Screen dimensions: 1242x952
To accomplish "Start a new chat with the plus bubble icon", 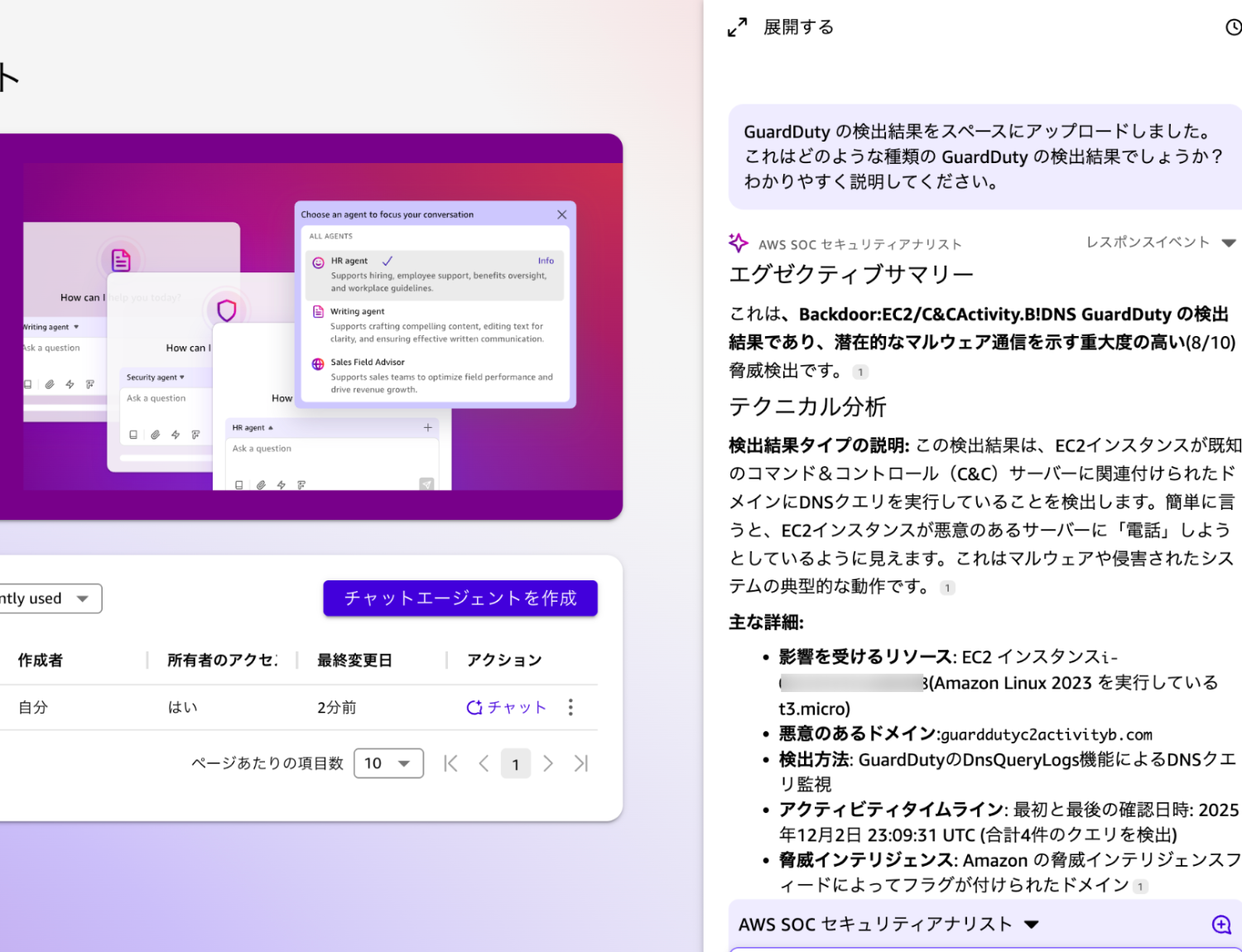I will tap(1221, 925).
